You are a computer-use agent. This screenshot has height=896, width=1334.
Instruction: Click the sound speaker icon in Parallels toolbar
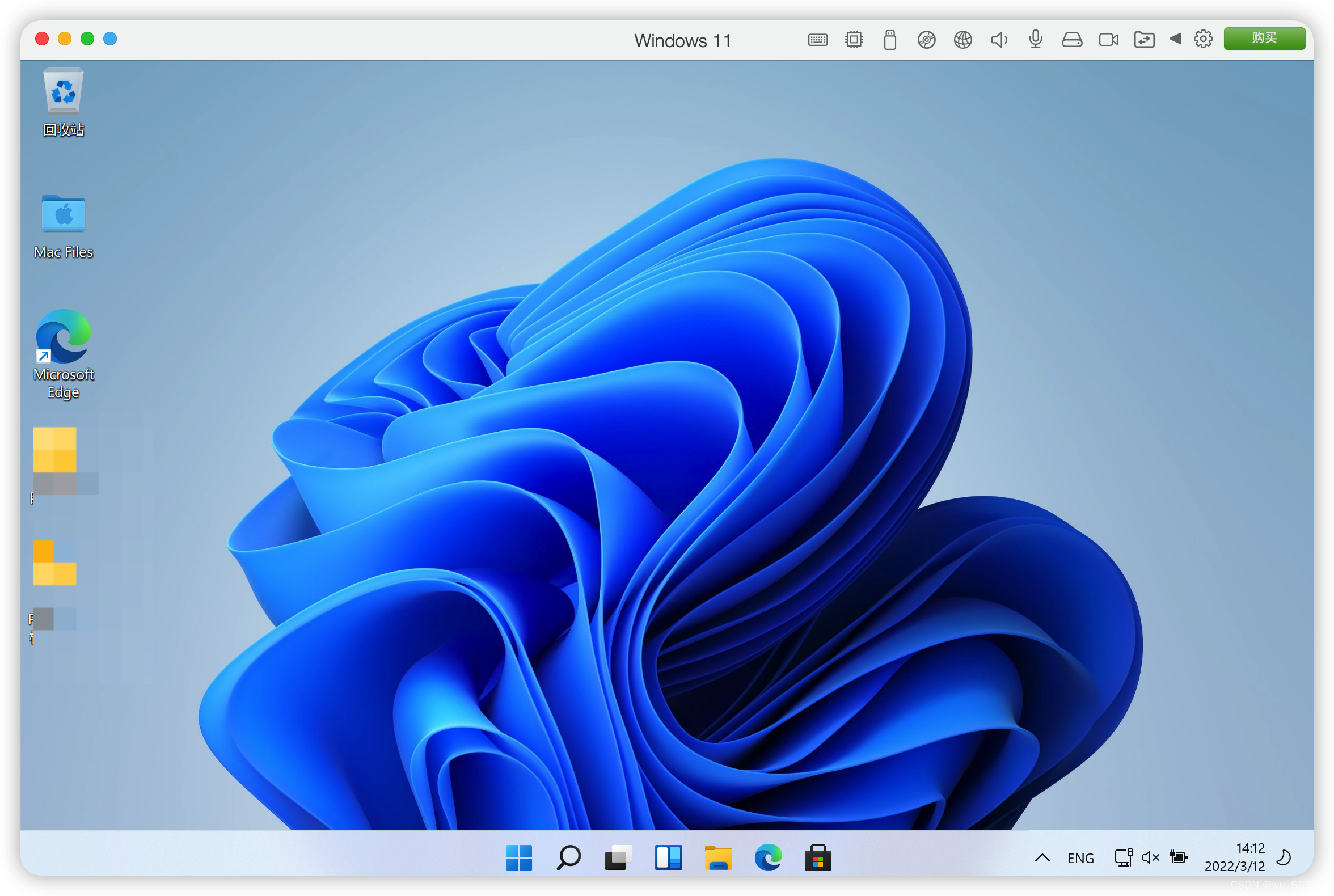pos(998,40)
